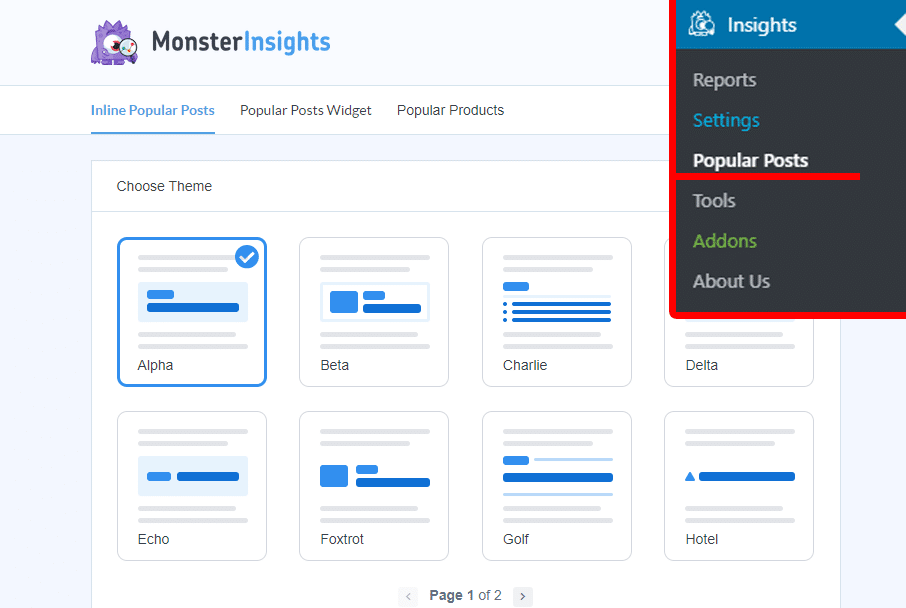Open Tools in the Insights menu

point(714,201)
